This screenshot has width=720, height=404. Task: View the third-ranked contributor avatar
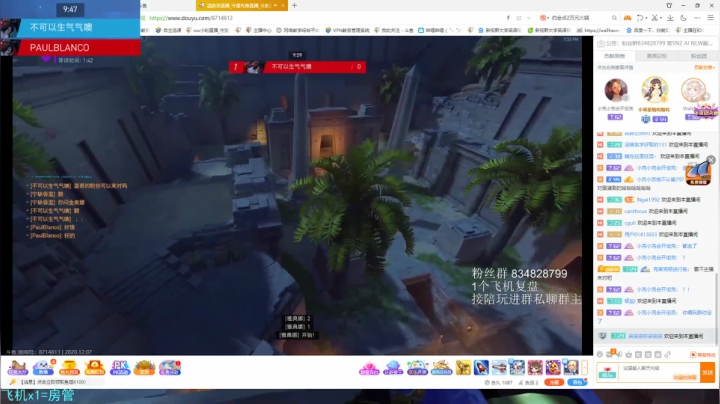(x=693, y=90)
